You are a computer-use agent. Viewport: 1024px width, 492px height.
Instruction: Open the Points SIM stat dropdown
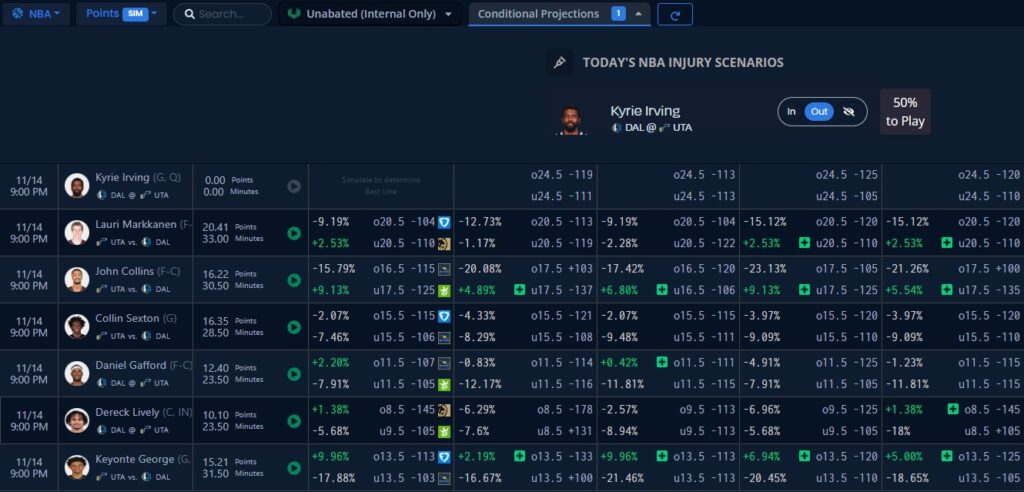[121, 14]
